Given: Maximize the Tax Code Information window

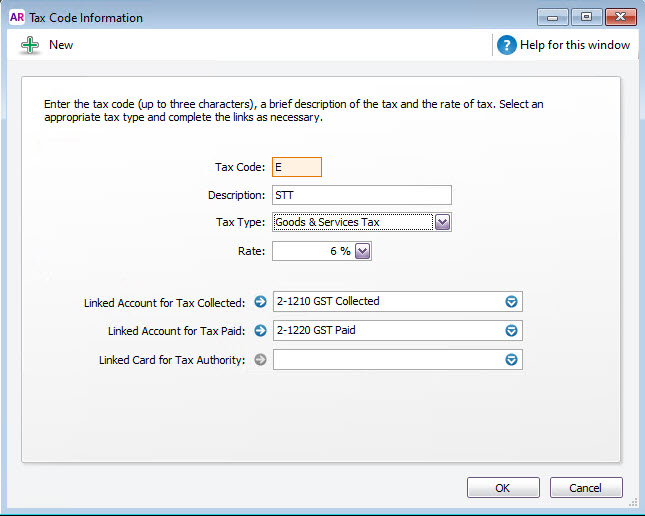Looking at the screenshot, I should click(587, 17).
